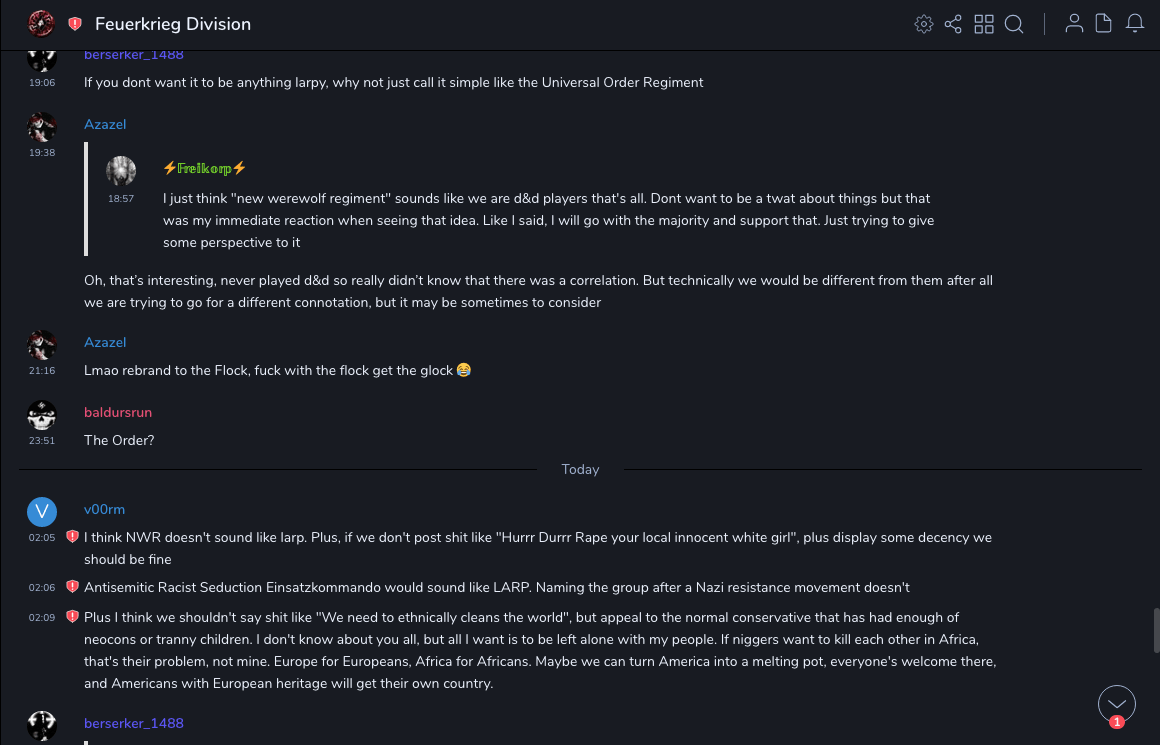Click the baldursrun username
The image size is (1160, 745).
(x=118, y=412)
